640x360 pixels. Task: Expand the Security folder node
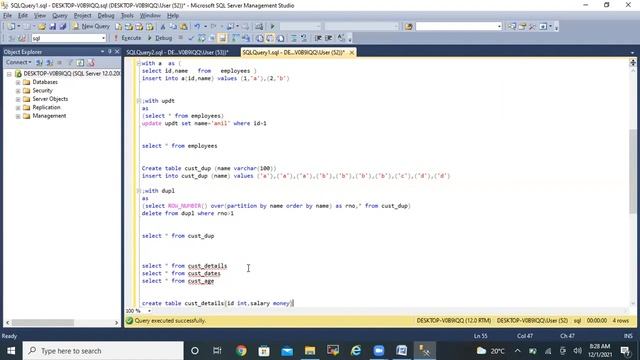18,91
